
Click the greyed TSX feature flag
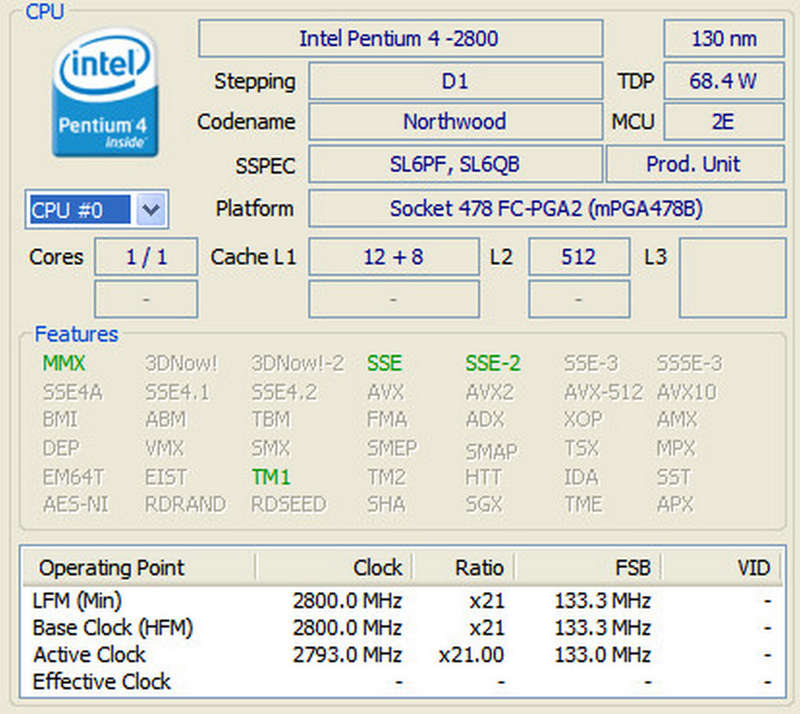coord(581,448)
